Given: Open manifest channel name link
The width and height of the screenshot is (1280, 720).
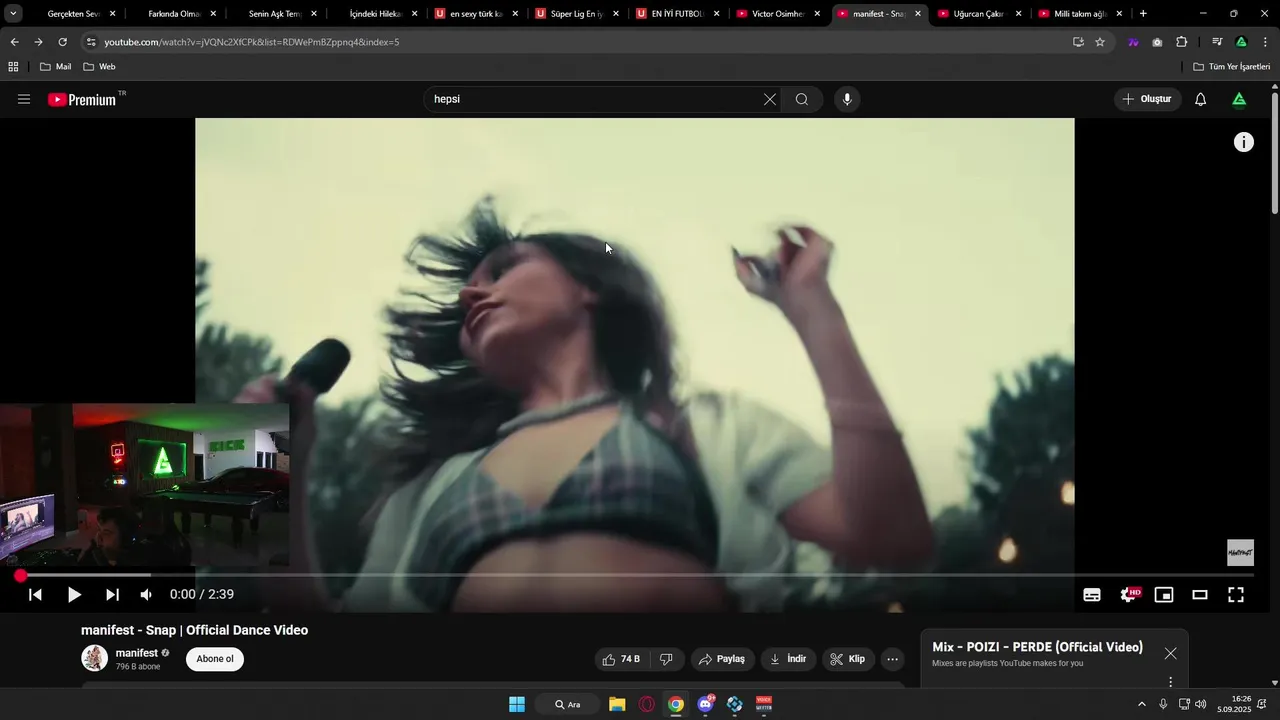Looking at the screenshot, I should coord(137,653).
